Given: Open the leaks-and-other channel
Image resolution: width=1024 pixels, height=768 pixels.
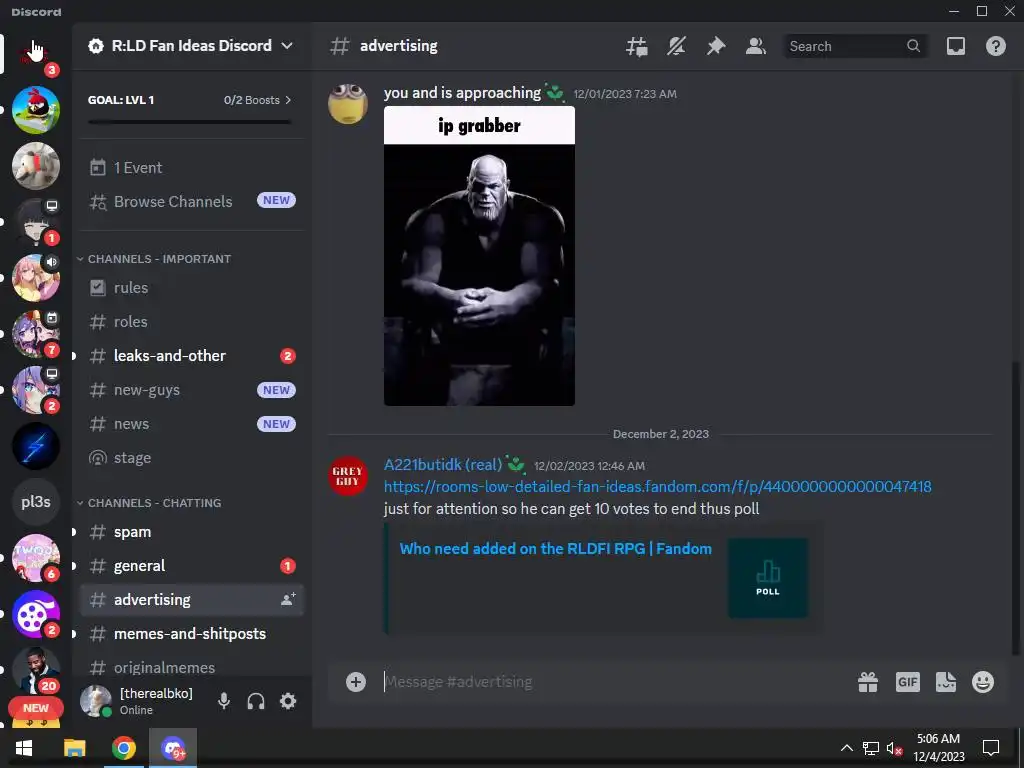Looking at the screenshot, I should 191,356.
